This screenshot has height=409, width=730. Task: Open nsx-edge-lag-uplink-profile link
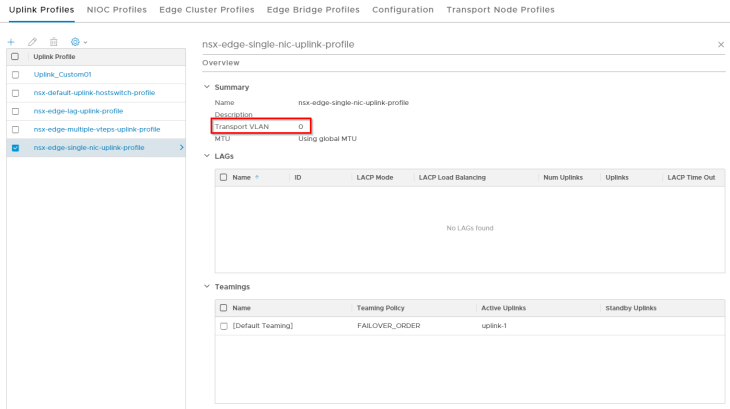point(78,111)
